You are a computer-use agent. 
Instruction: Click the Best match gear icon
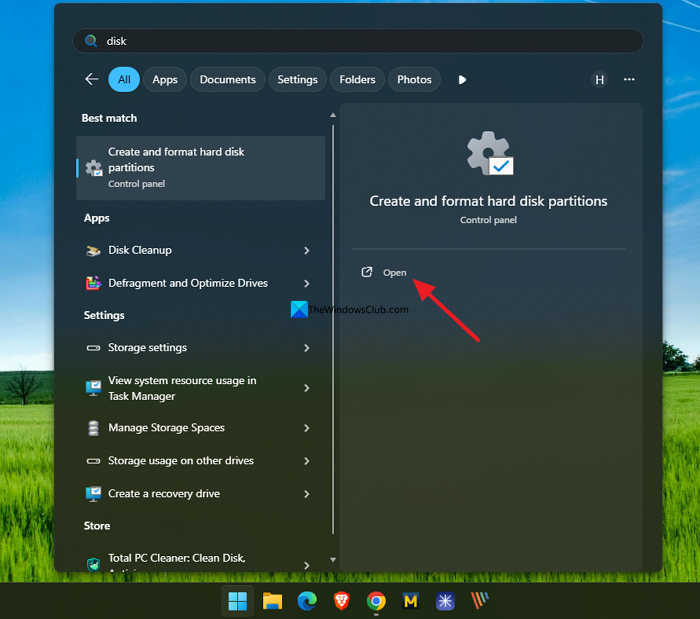[94, 168]
